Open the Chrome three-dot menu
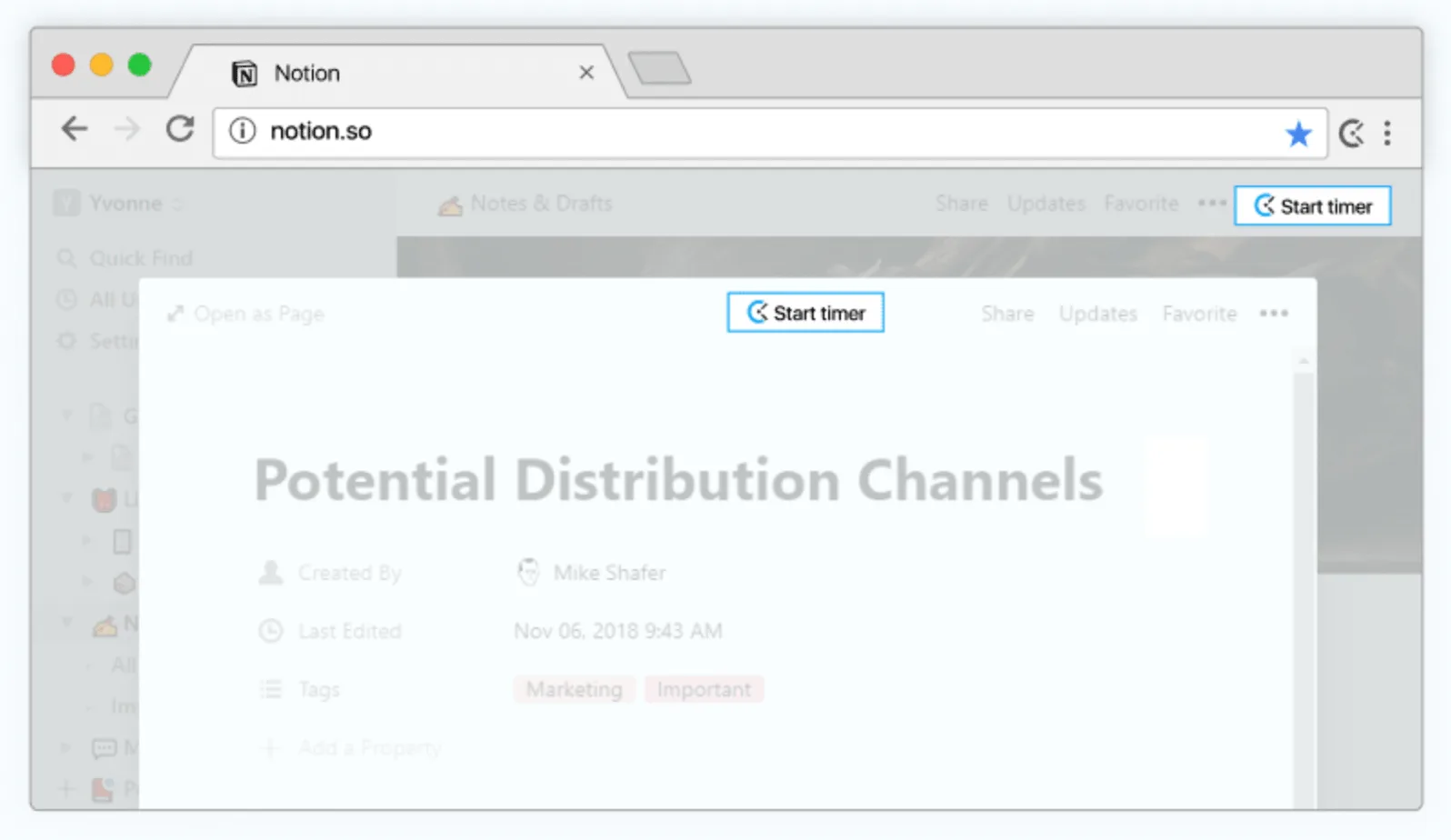The image size is (1451, 840). [x=1387, y=134]
